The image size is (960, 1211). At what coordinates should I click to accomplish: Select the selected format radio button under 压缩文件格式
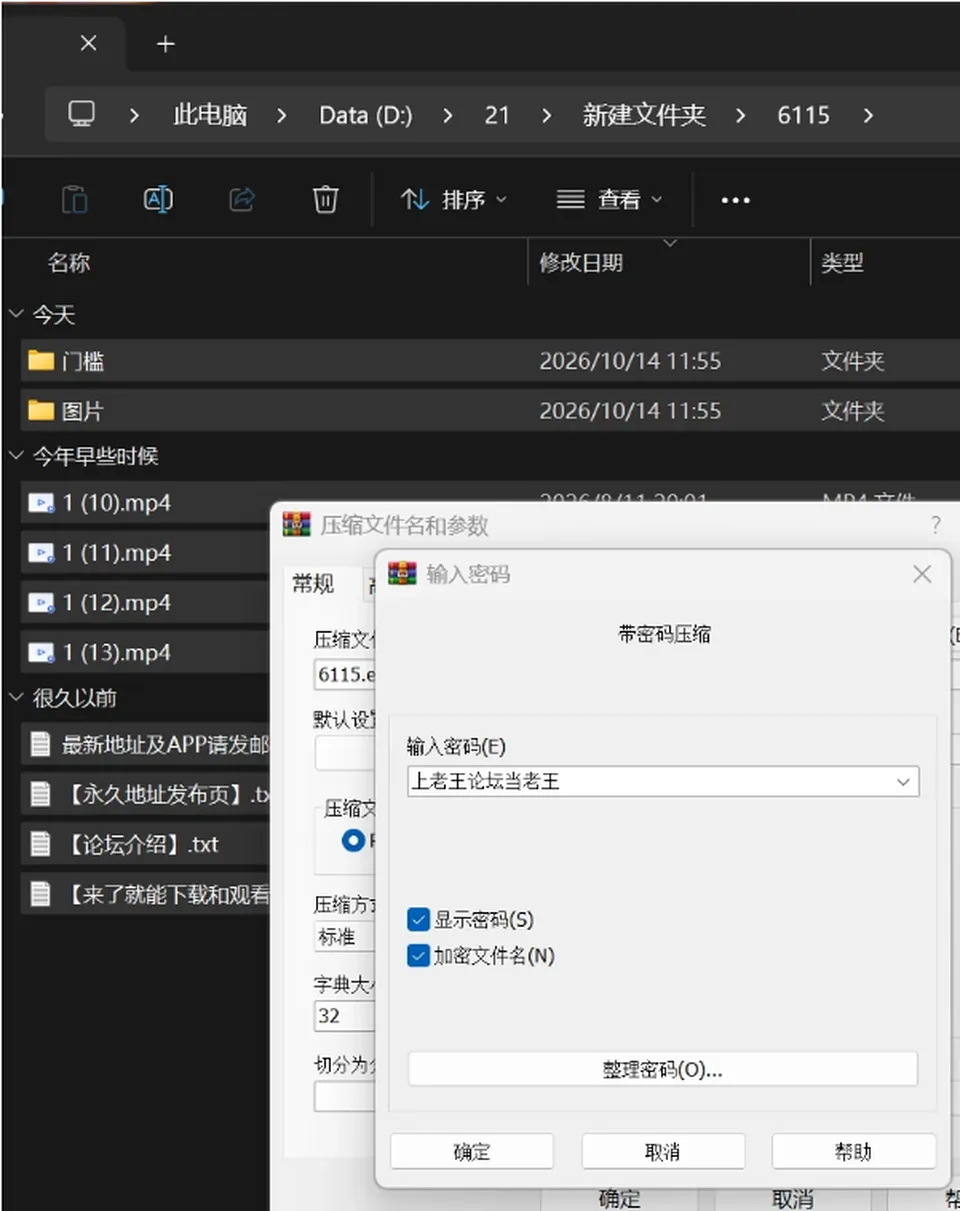tap(353, 840)
